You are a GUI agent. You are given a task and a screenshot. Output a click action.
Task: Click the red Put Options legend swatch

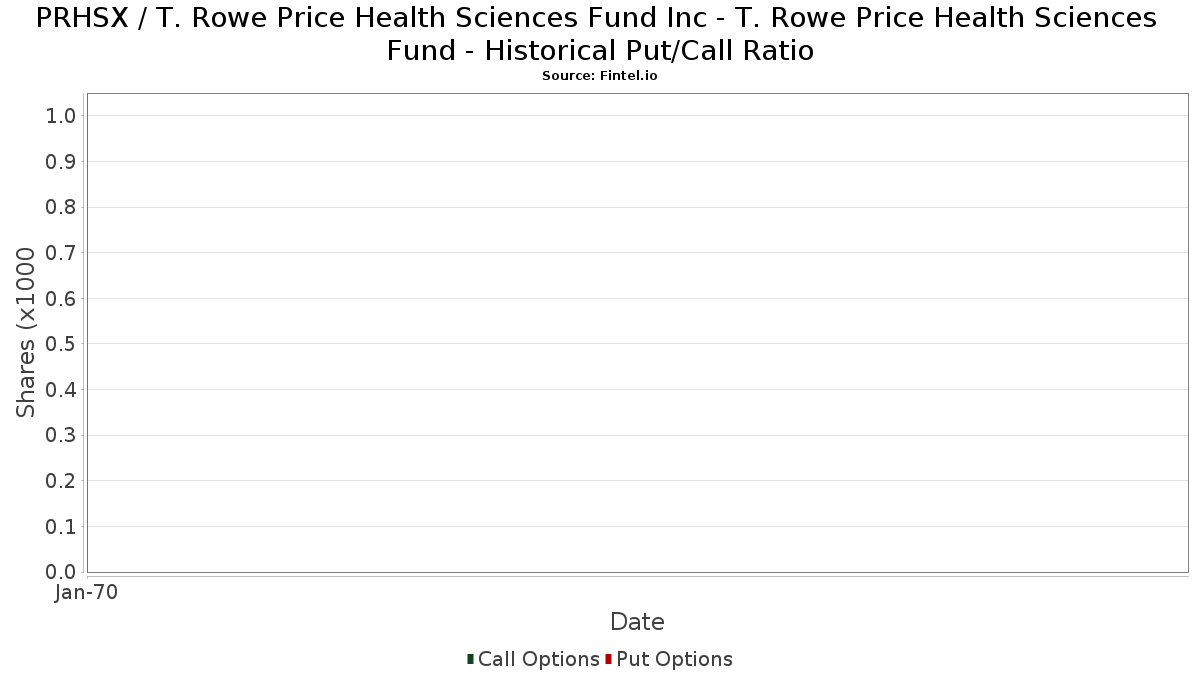(608, 659)
